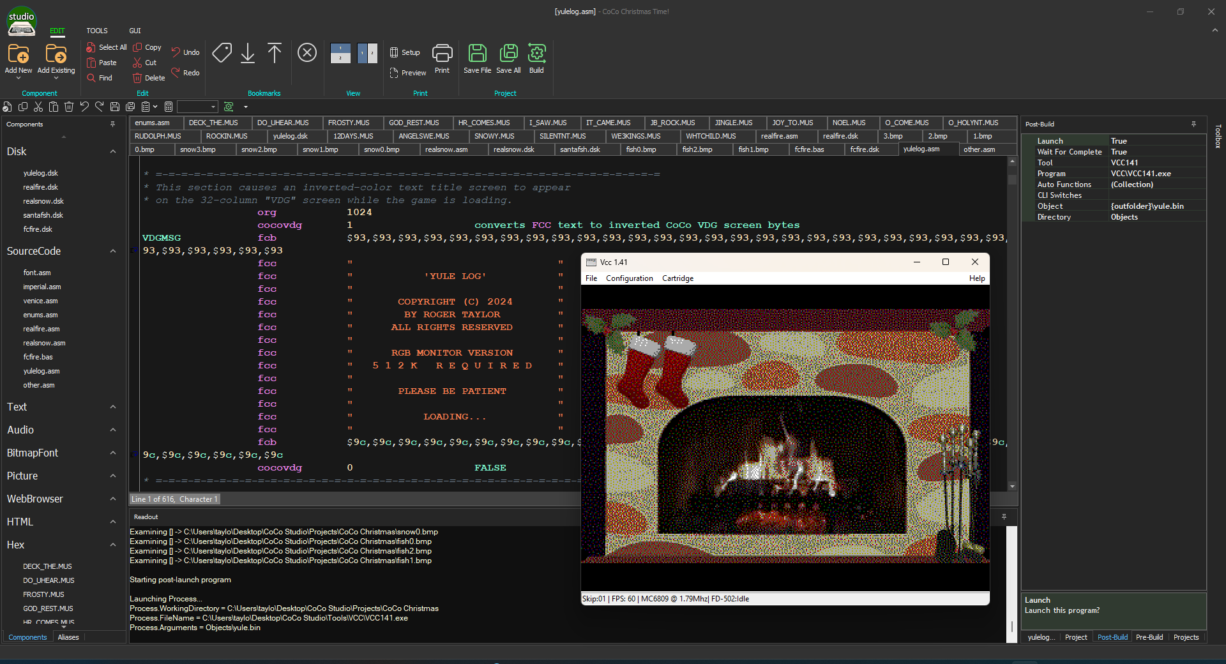
Task: Select imperial.asm in SourceCode list
Action: pos(42,286)
